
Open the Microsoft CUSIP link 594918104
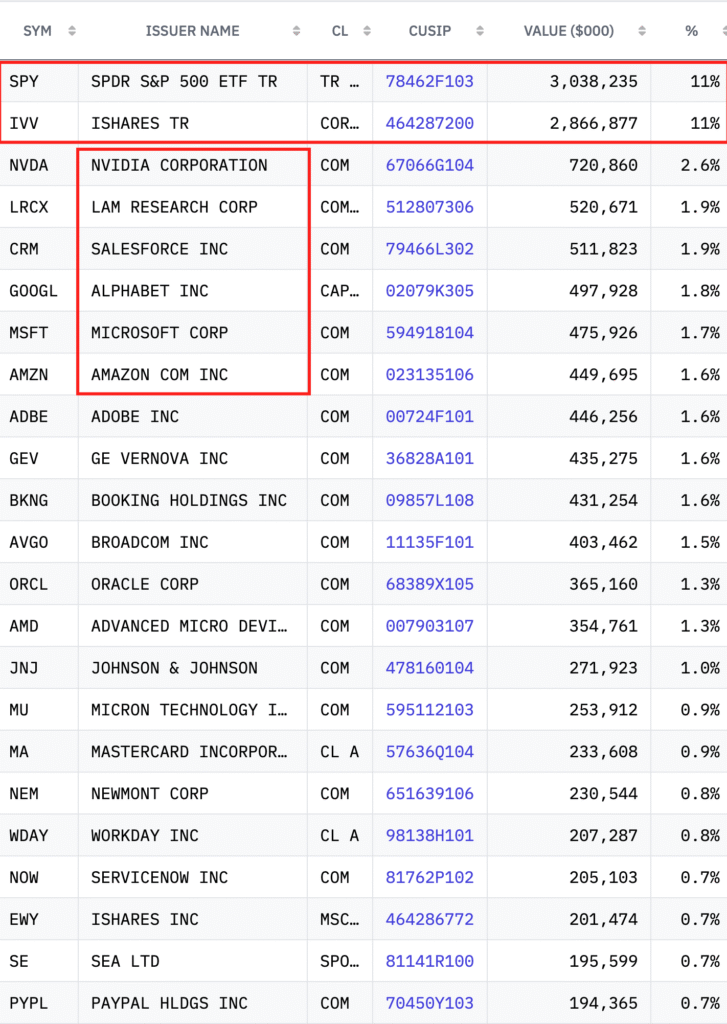pyautogui.click(x=429, y=333)
